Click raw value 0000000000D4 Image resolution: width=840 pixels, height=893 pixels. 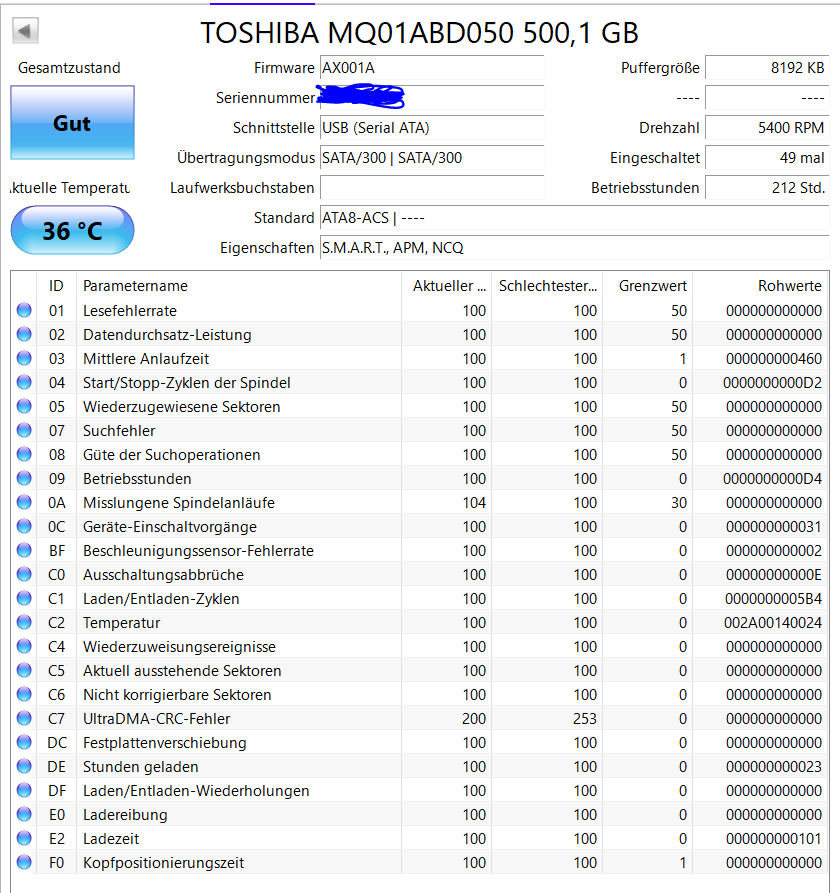click(772, 478)
